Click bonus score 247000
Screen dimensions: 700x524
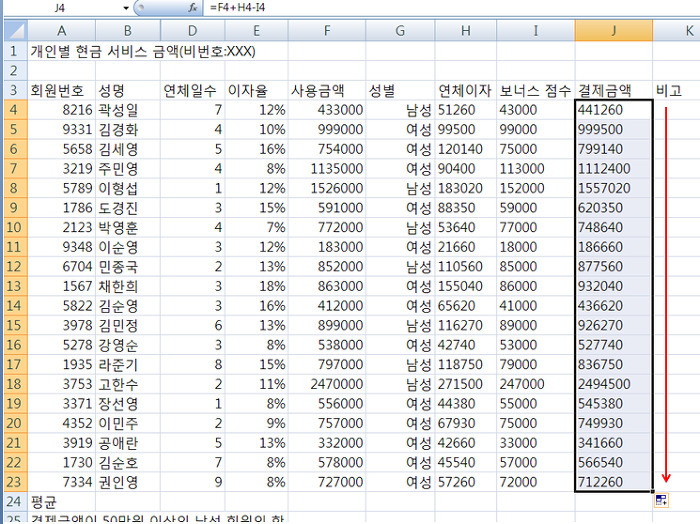(536, 384)
